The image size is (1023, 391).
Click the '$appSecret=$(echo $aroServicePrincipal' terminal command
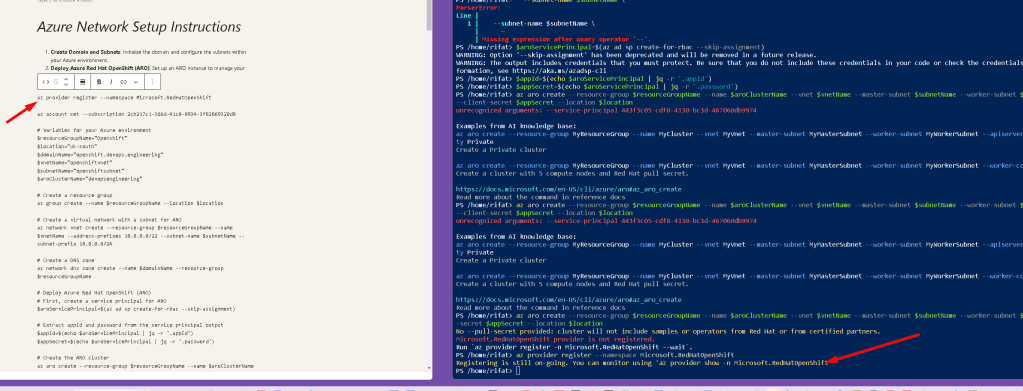click(627, 86)
